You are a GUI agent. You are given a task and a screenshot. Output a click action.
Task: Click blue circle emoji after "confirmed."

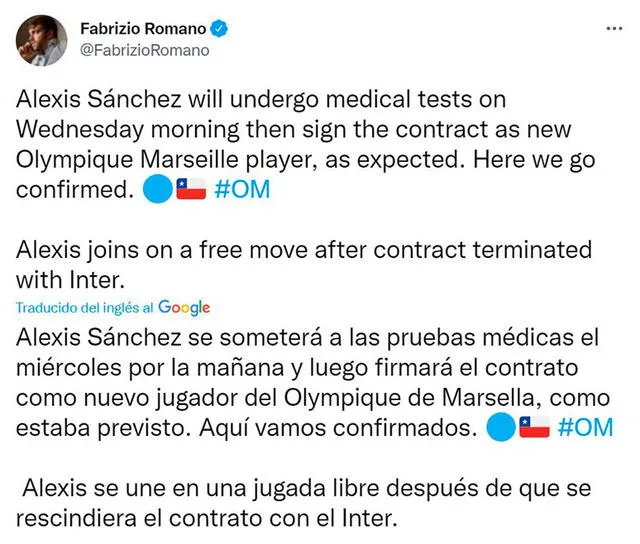(x=158, y=189)
